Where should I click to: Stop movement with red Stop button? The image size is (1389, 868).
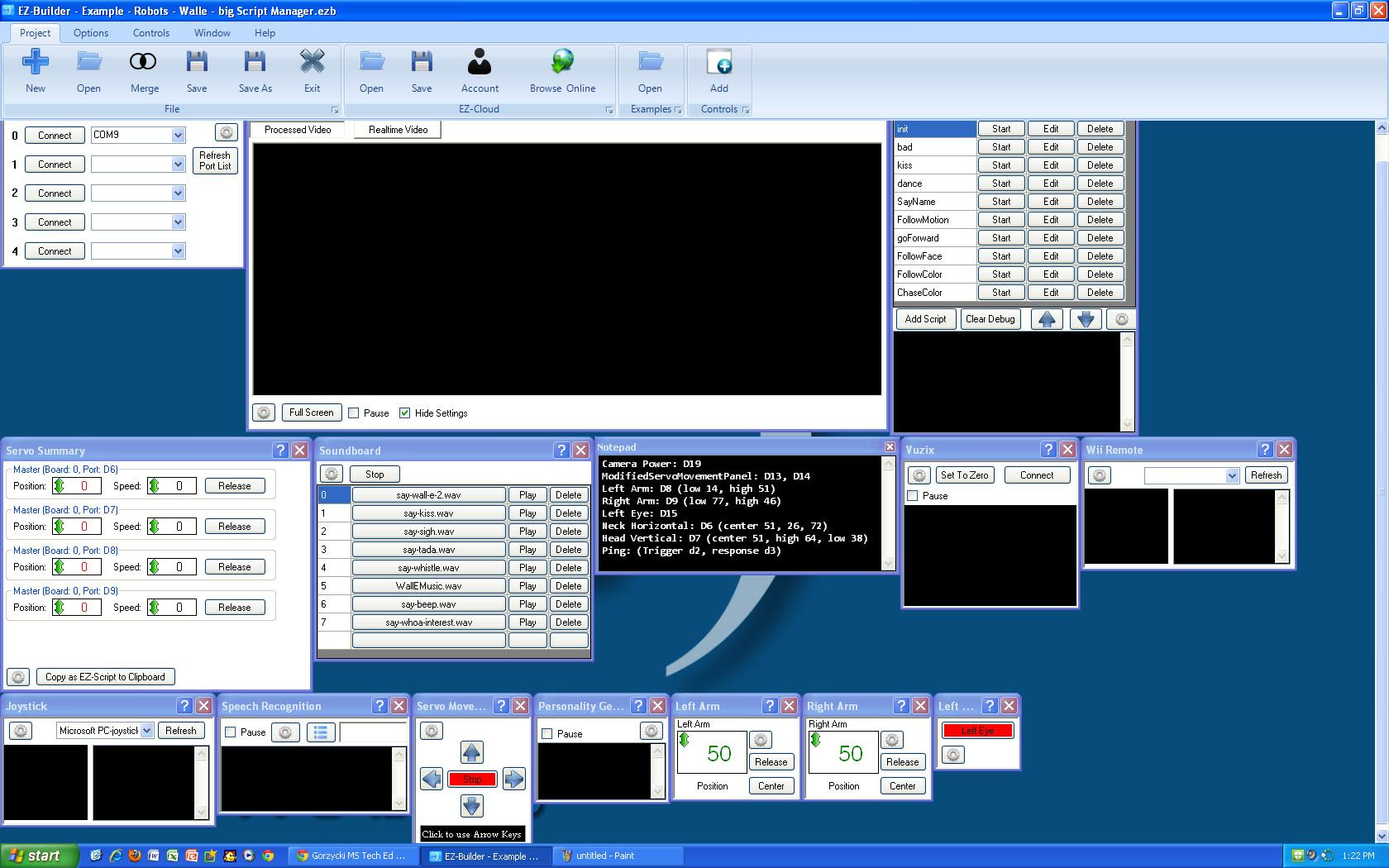coord(472,779)
